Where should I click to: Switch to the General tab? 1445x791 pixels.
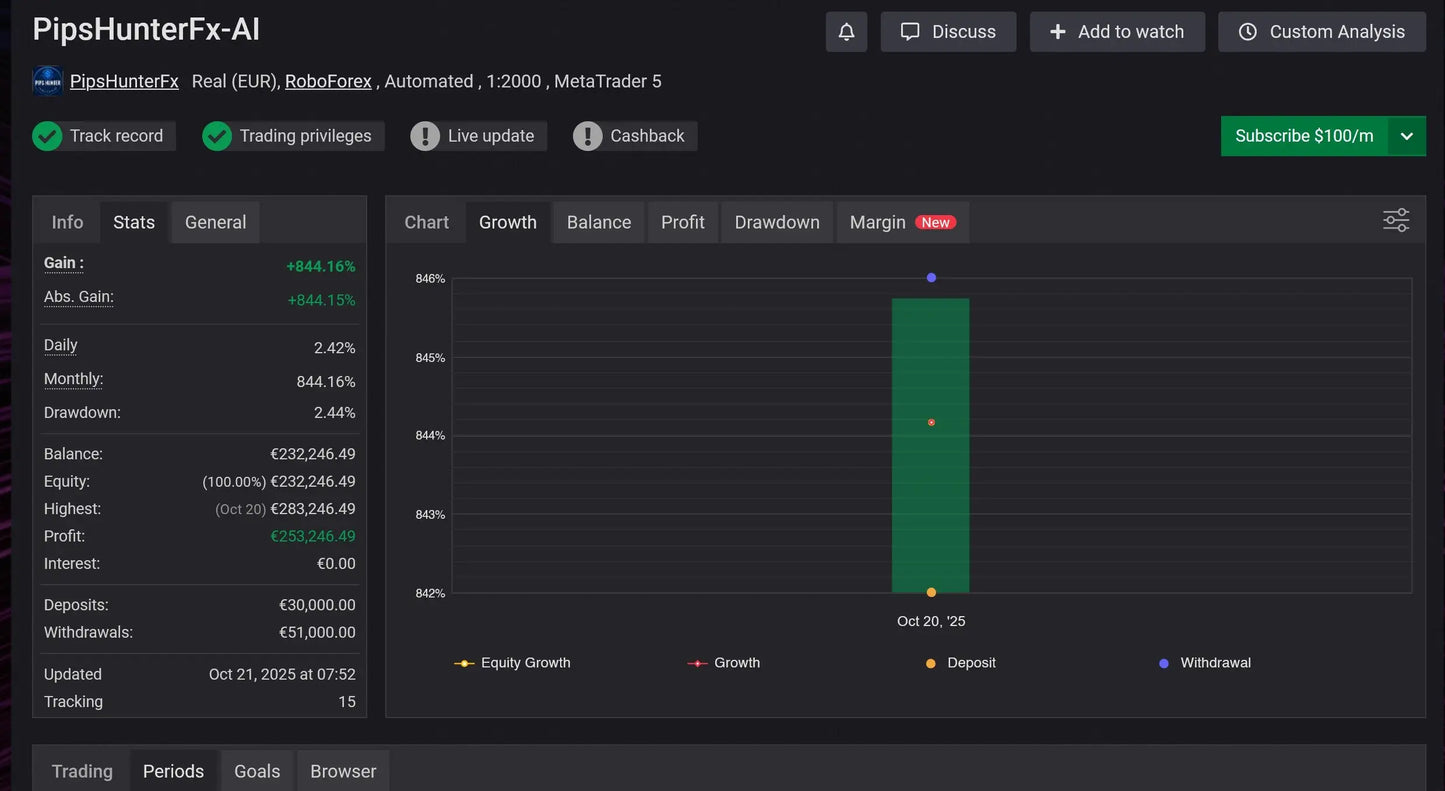(x=215, y=222)
